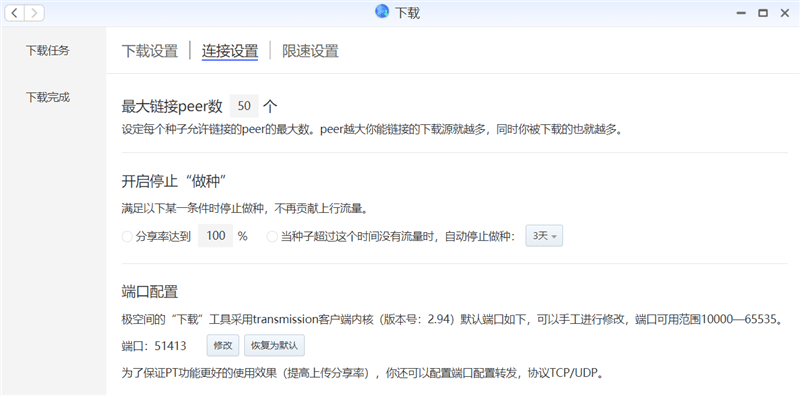Select the 连接设置 tab
Viewport: 800px width, 396px height.
click(x=230, y=51)
